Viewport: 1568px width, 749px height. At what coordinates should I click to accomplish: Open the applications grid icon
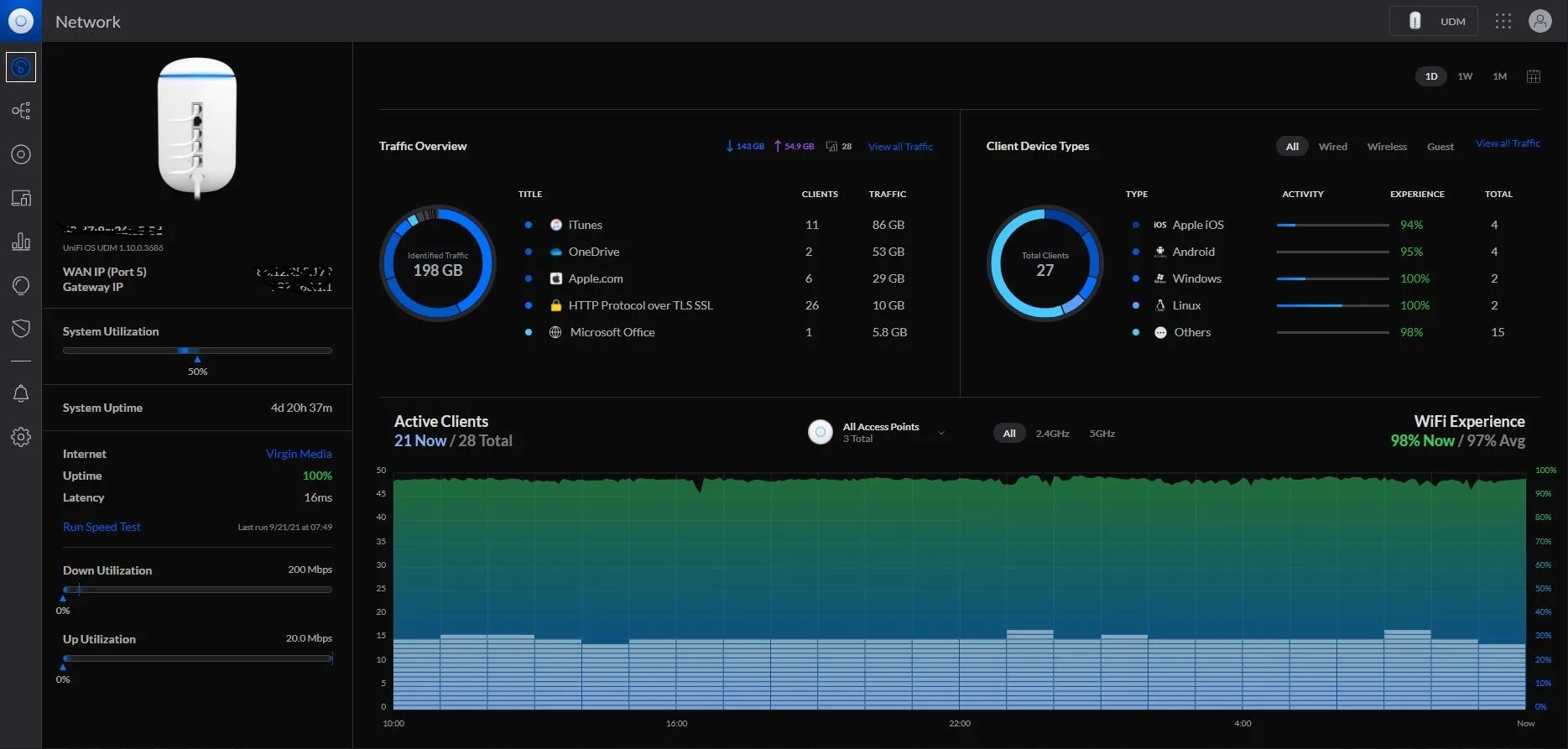tap(1503, 21)
